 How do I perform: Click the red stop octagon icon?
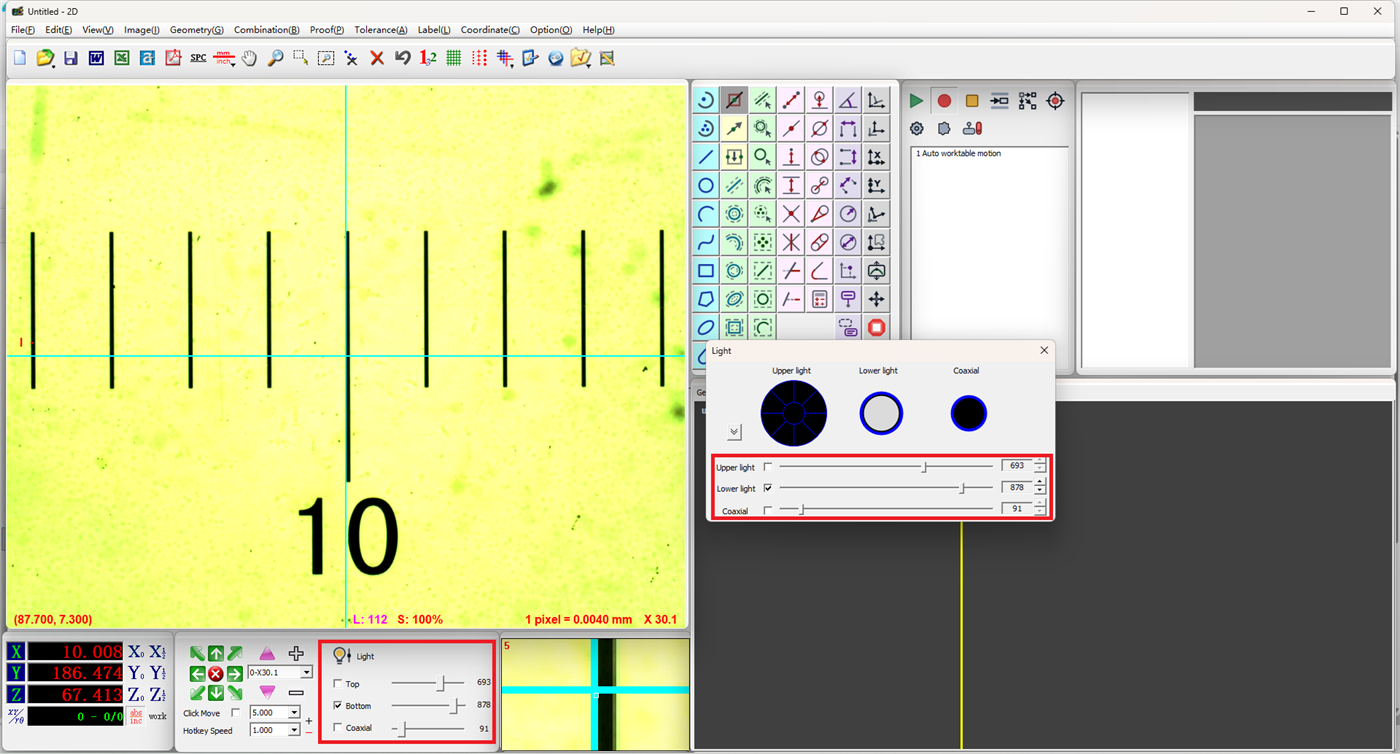(x=877, y=327)
